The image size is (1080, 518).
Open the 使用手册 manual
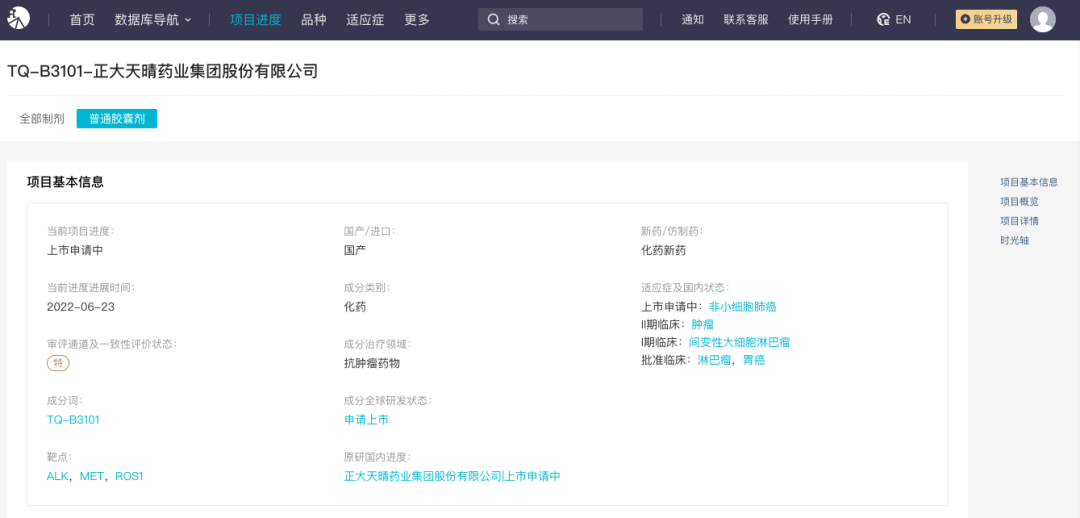(810, 20)
